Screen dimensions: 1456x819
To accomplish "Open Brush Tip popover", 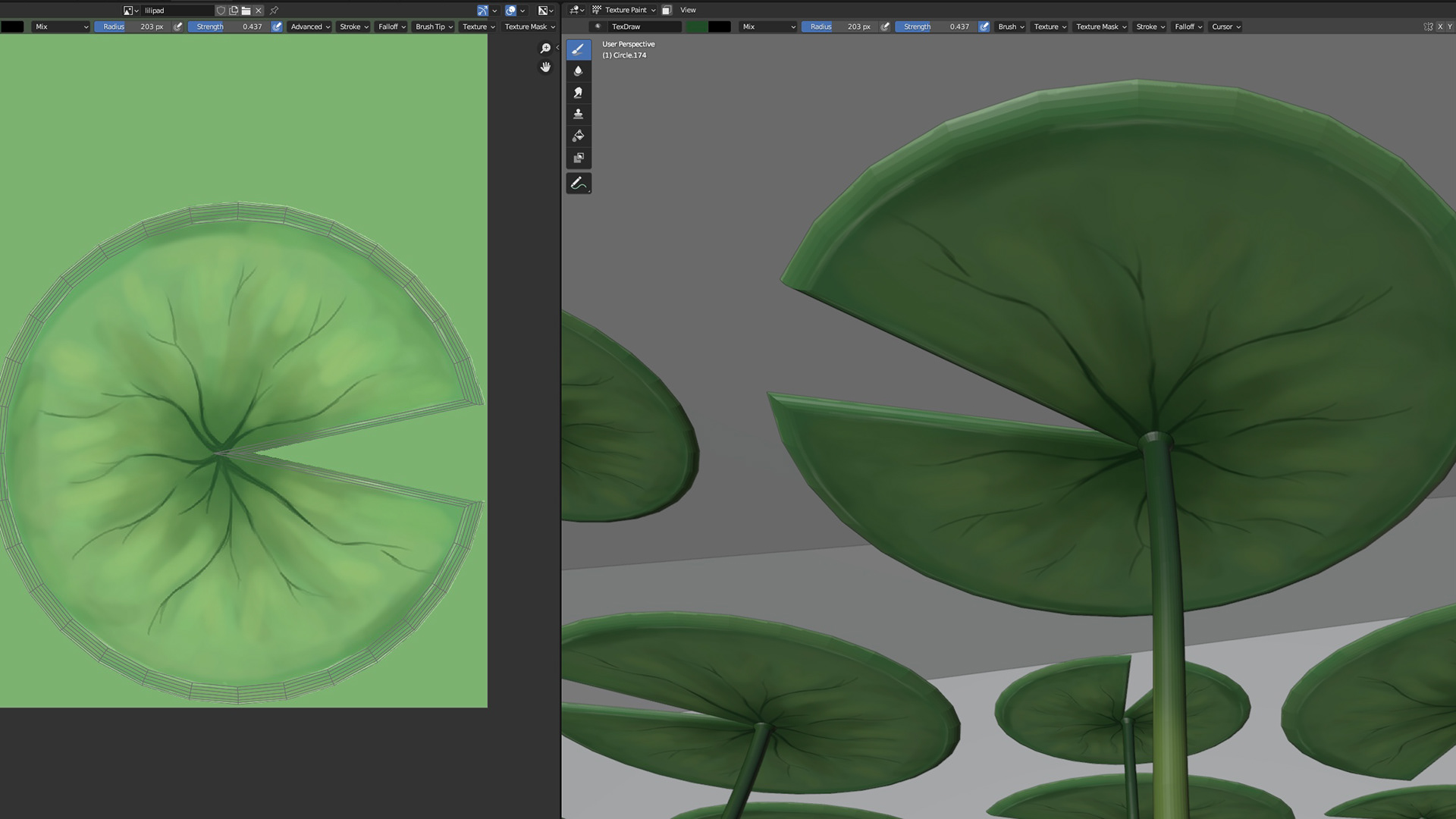I will coord(434,27).
